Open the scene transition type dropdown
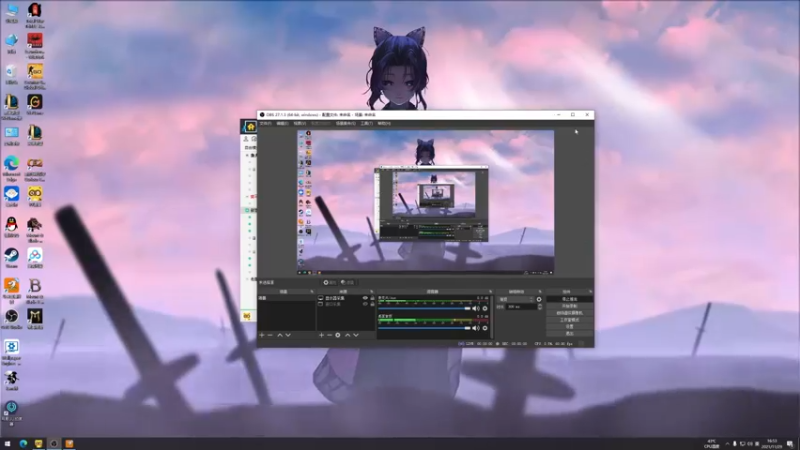The image size is (800, 450). [516, 299]
